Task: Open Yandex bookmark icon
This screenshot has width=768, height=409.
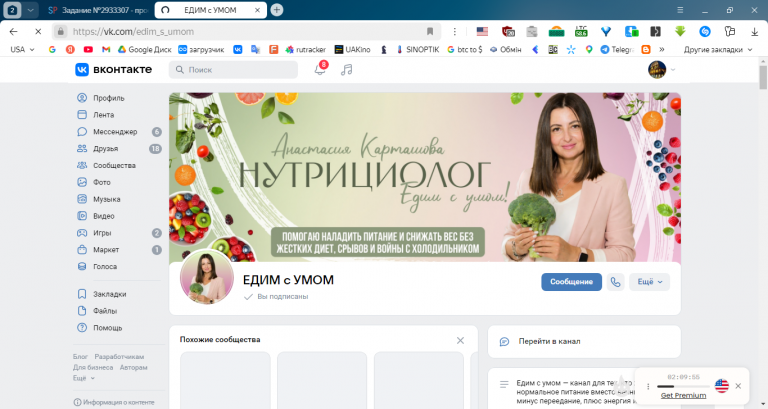Action: click(70, 49)
